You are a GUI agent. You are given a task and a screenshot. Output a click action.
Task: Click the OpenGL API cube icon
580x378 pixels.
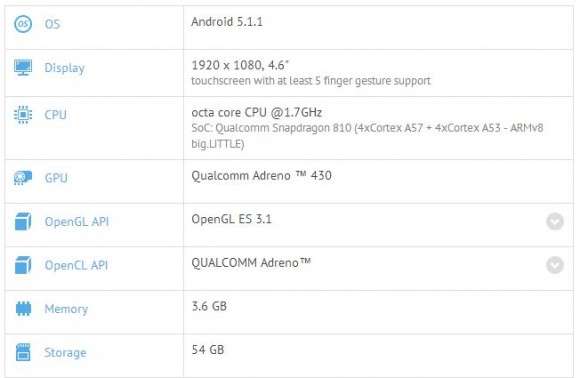[23, 222]
